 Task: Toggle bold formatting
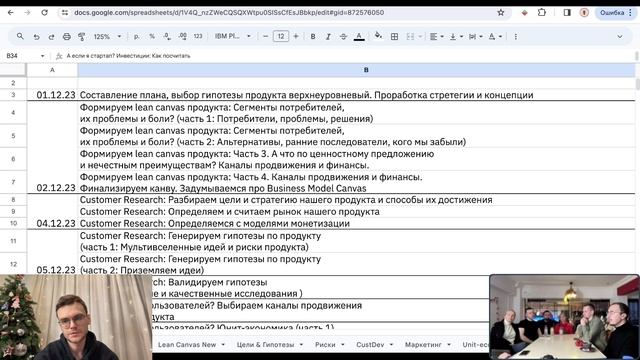click(x=313, y=36)
